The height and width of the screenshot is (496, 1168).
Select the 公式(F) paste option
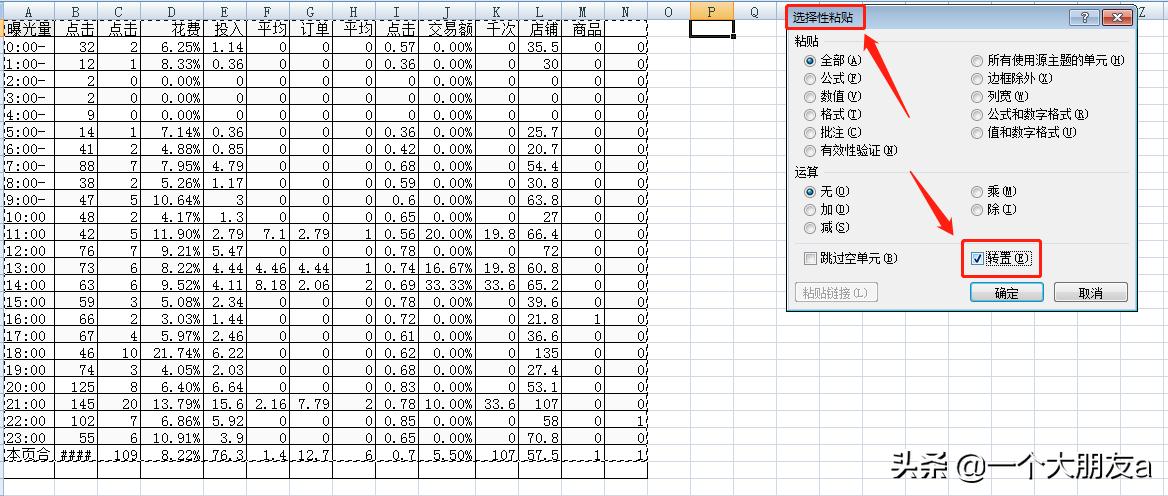coord(832,78)
